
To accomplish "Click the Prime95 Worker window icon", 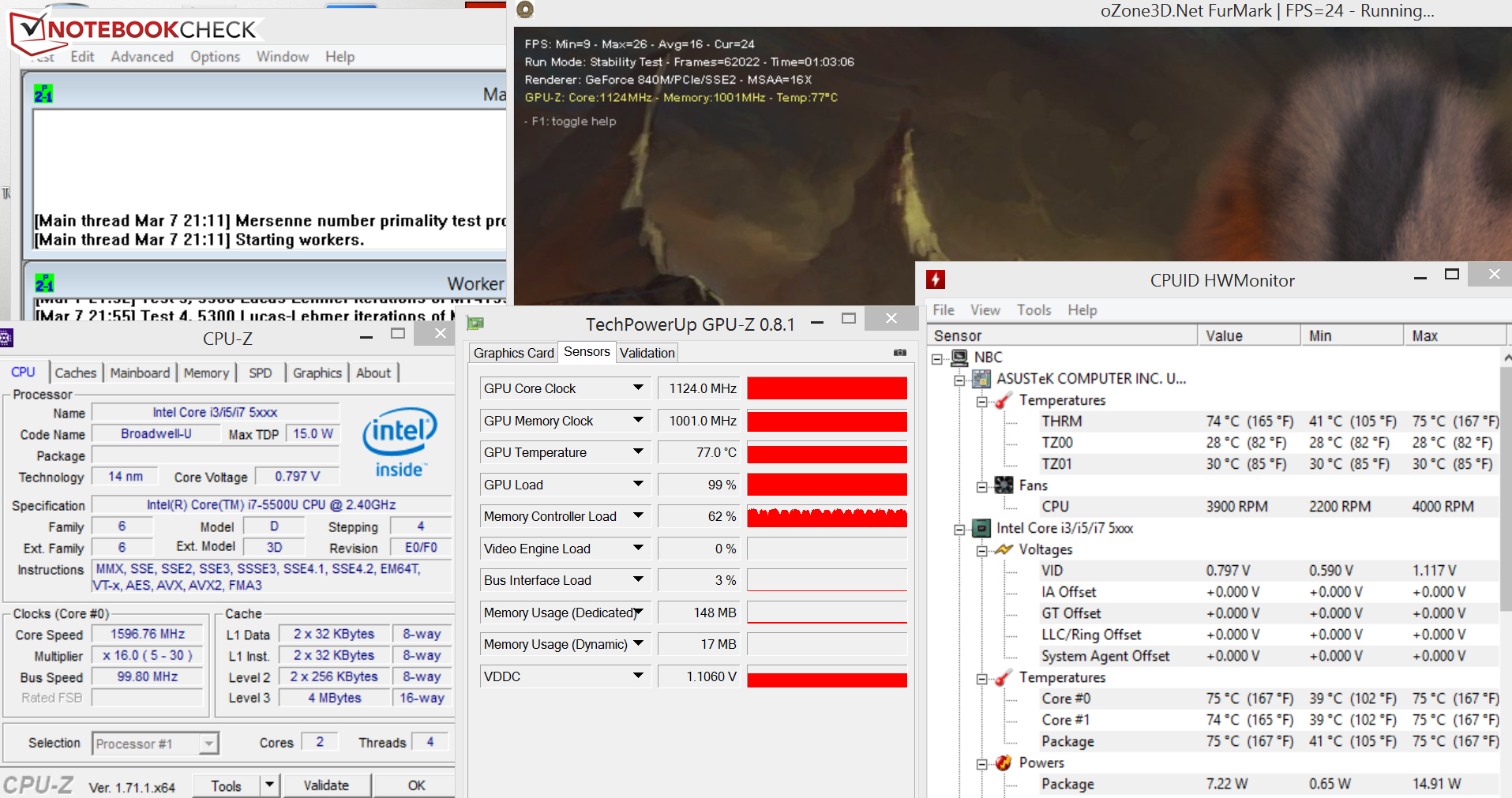I will click(44, 283).
